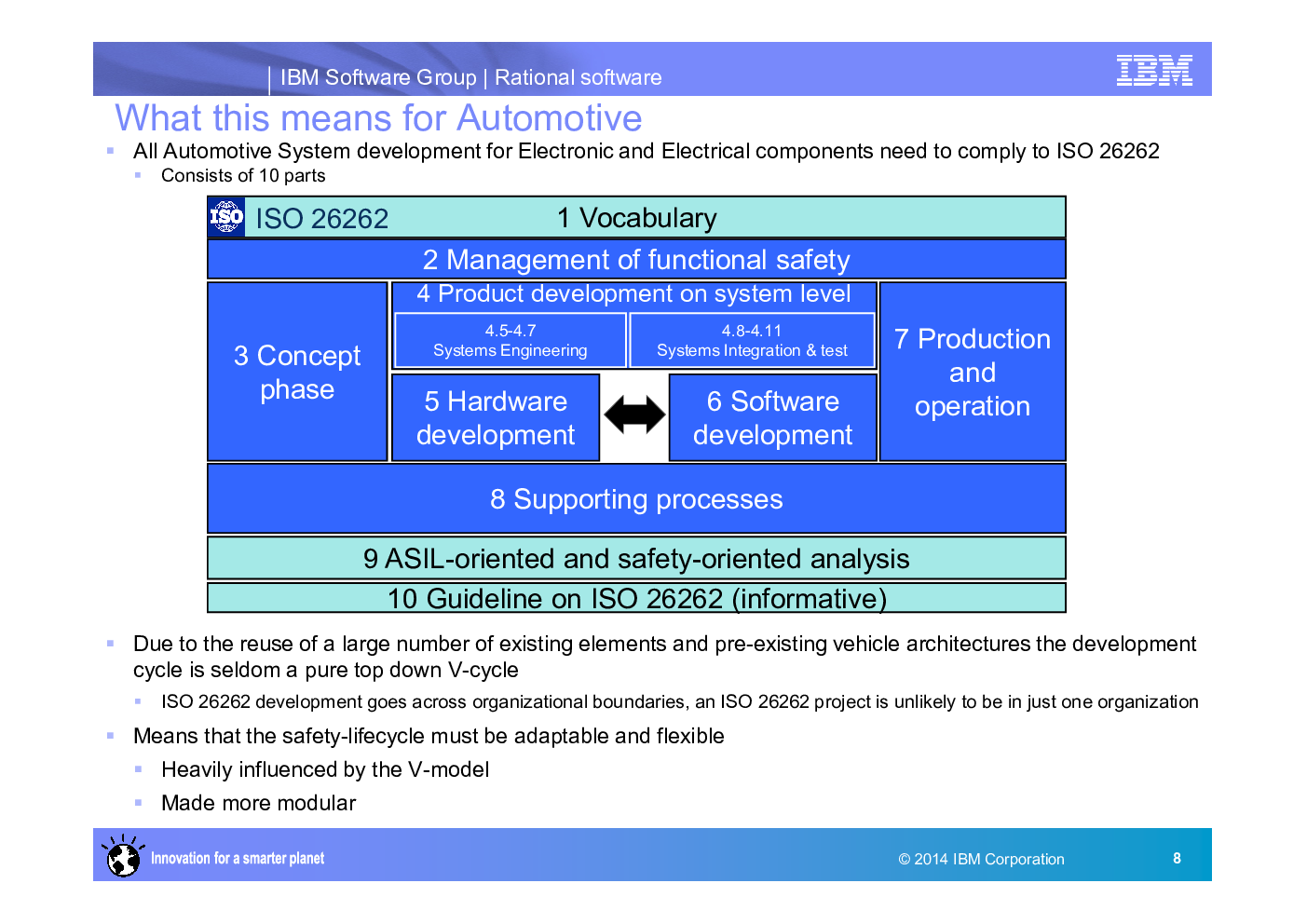Click the 'Due to the reuse' bullet text
This screenshot has height=924, width=1307.
point(665,657)
